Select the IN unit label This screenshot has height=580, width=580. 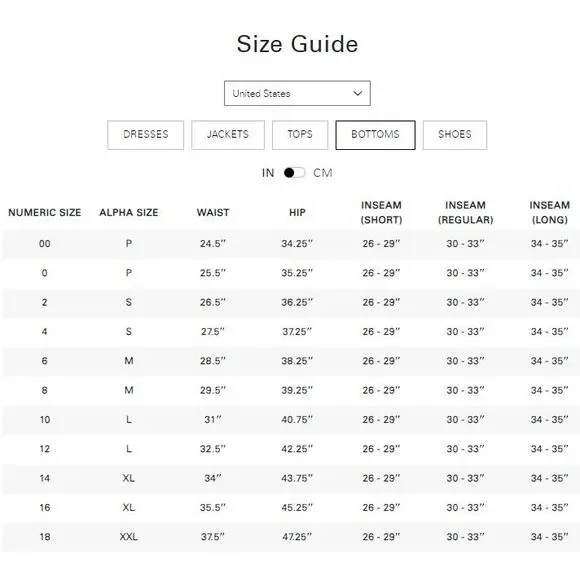tap(268, 173)
